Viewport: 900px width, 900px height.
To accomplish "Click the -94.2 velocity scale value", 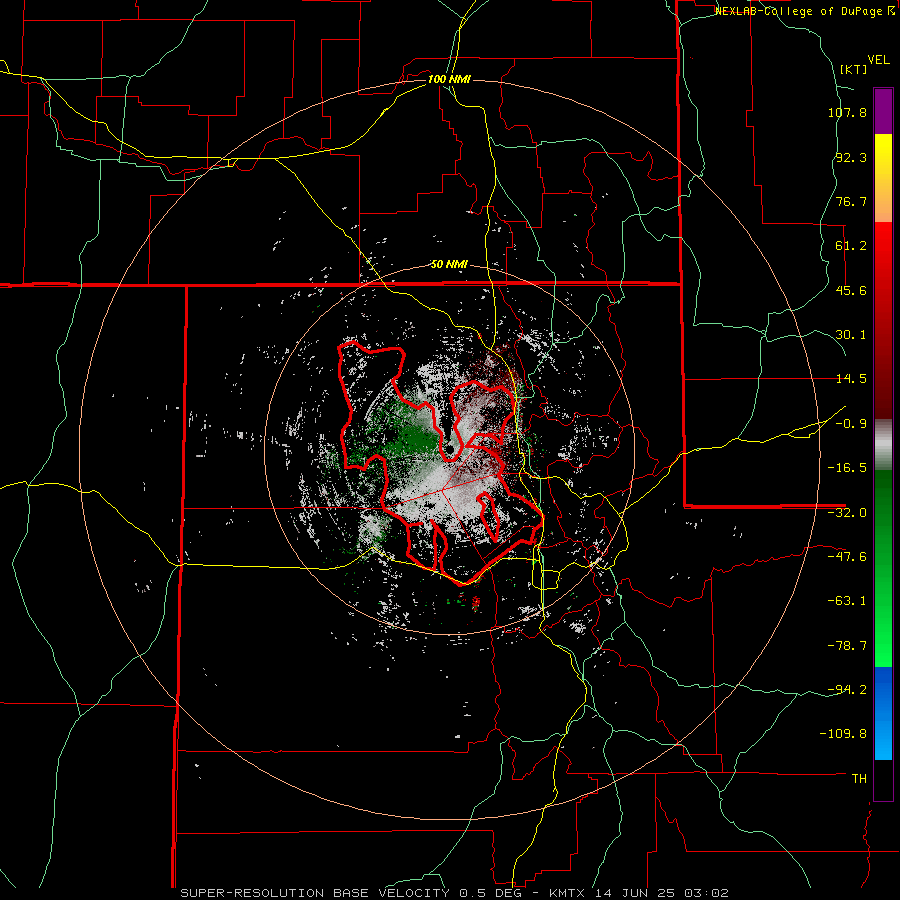I will click(x=847, y=689).
